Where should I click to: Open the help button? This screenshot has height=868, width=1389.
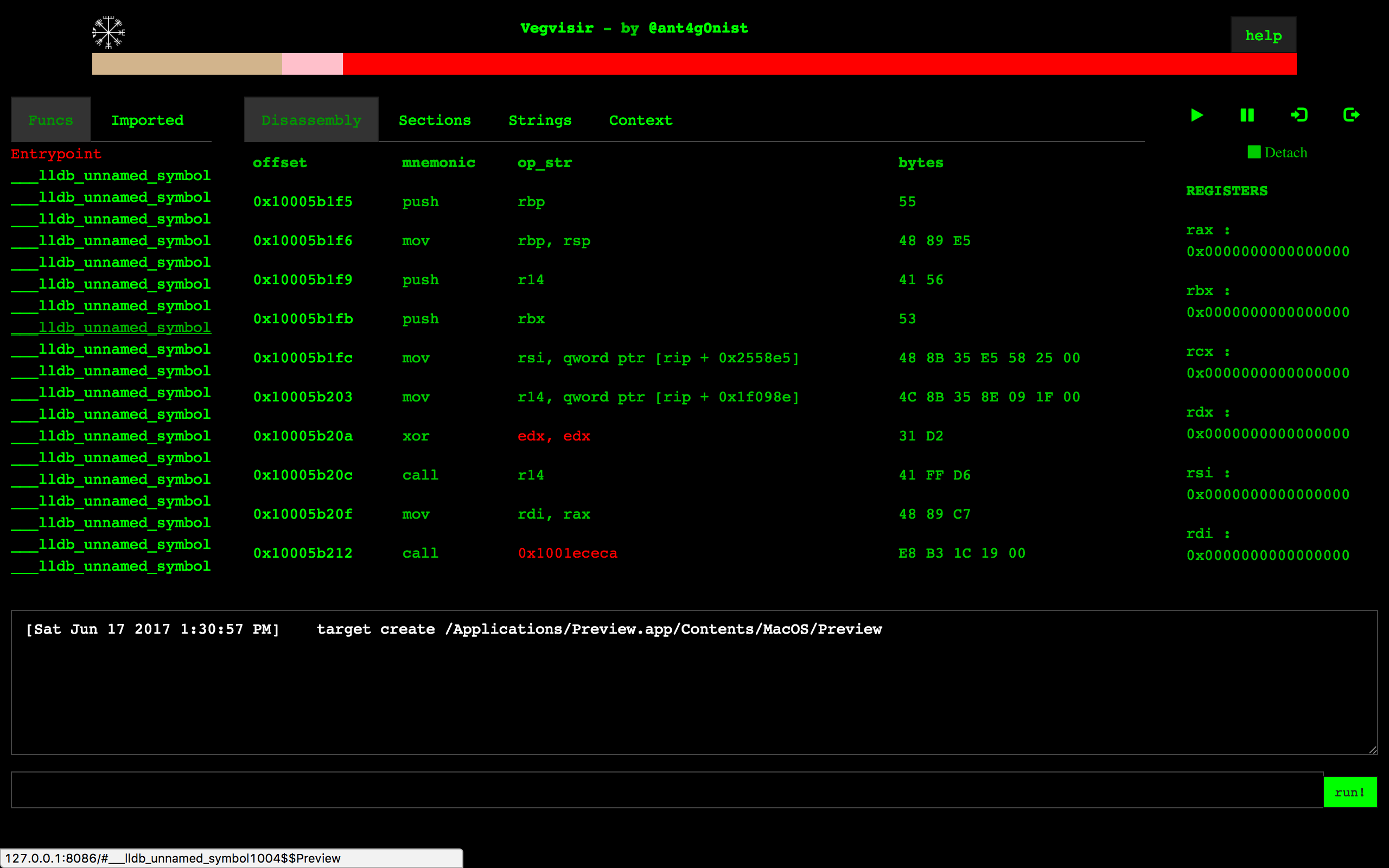click(1263, 35)
